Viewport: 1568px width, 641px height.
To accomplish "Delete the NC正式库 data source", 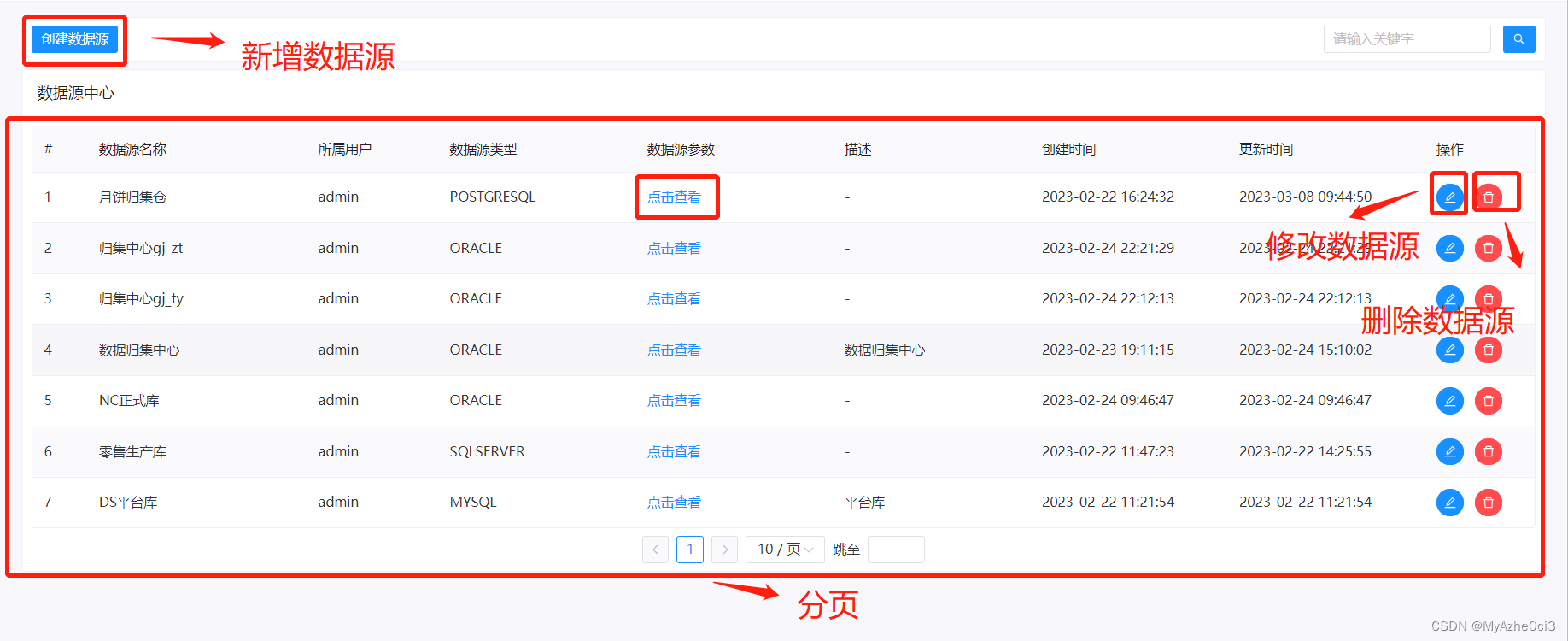I will 1488,401.
